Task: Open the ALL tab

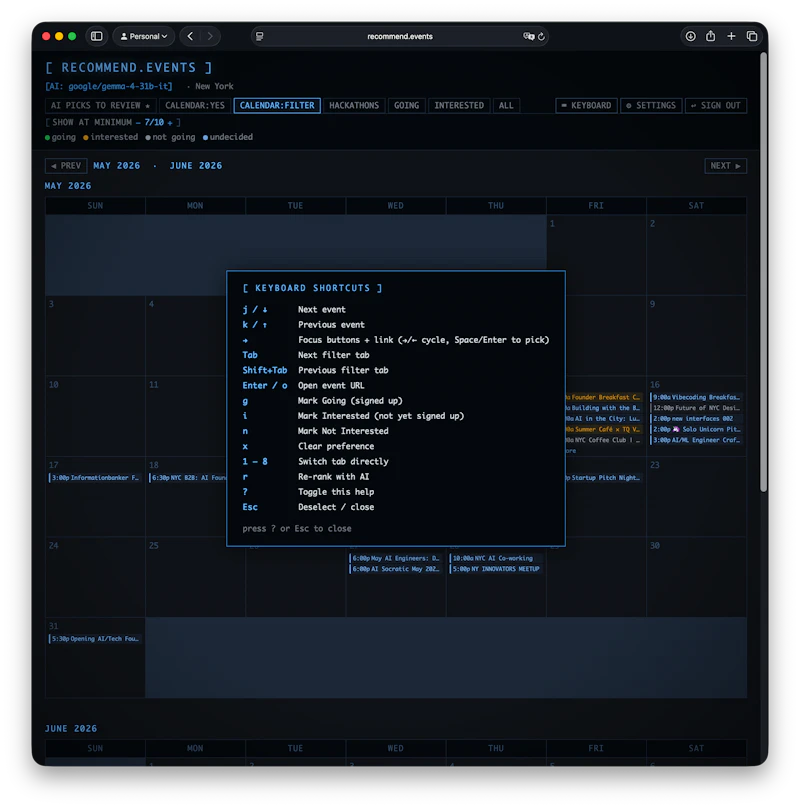Action: coord(506,106)
